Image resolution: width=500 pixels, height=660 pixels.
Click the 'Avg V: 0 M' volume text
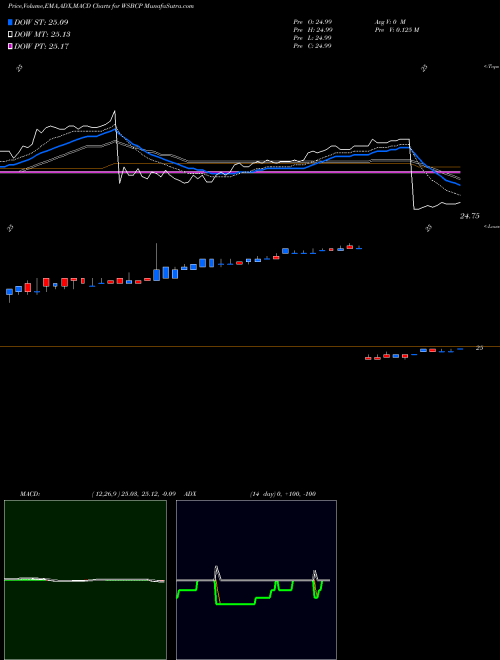(390, 21)
